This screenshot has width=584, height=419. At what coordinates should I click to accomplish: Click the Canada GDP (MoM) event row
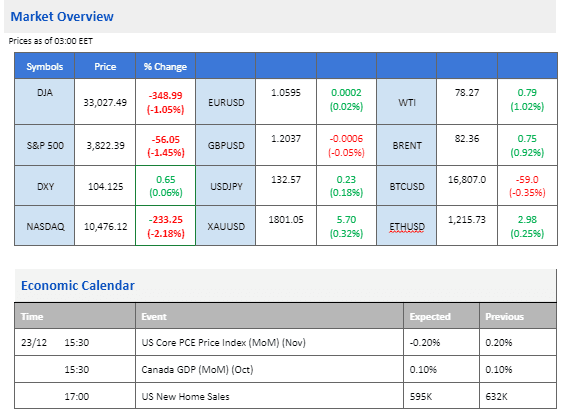pos(285,369)
